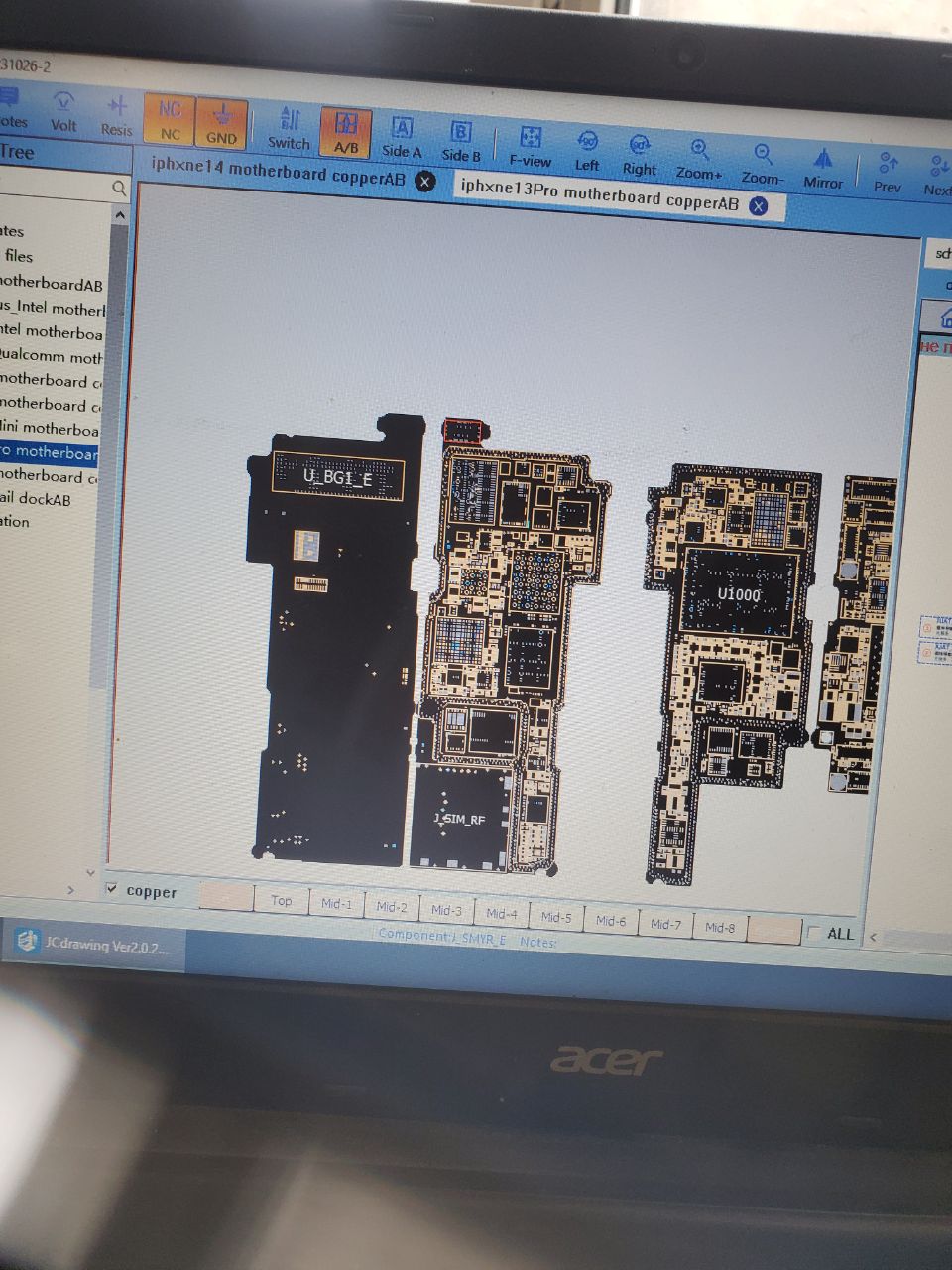Viewport: 952px width, 1270px height.
Task: Go to Prev item
Action: point(888,173)
